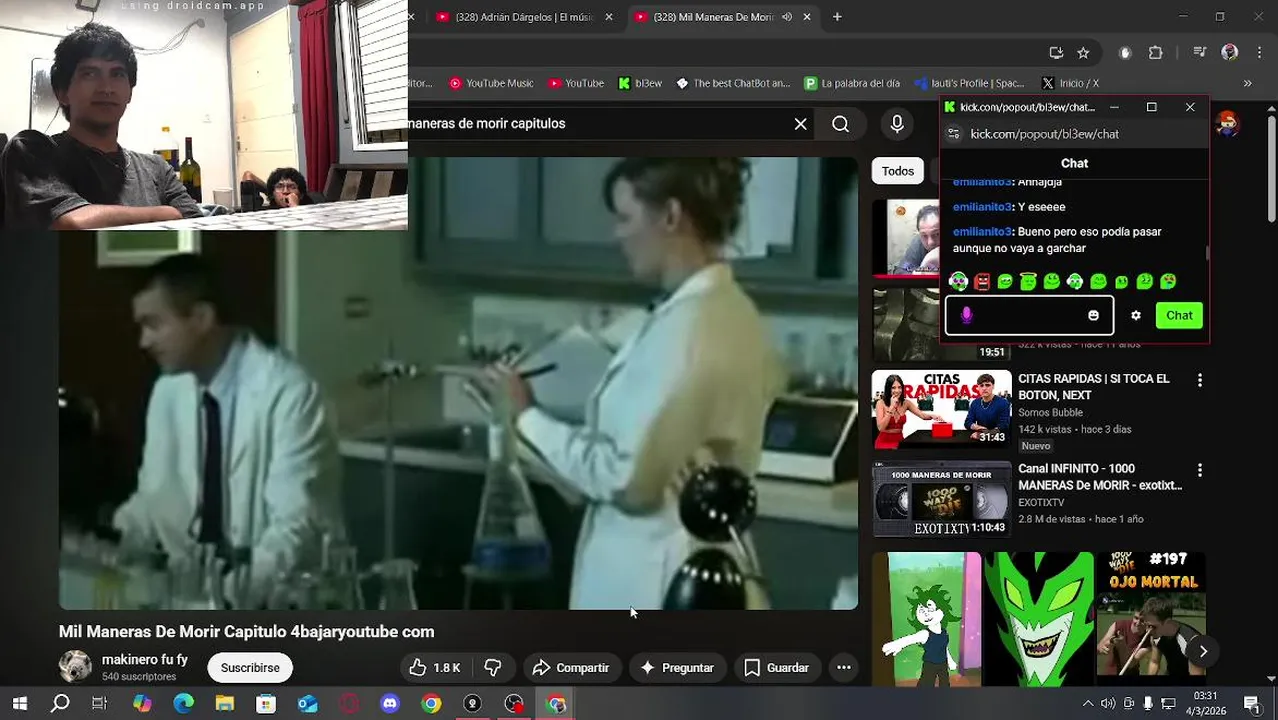
Task: Insert the headphones green emote
Action: tap(1075, 282)
